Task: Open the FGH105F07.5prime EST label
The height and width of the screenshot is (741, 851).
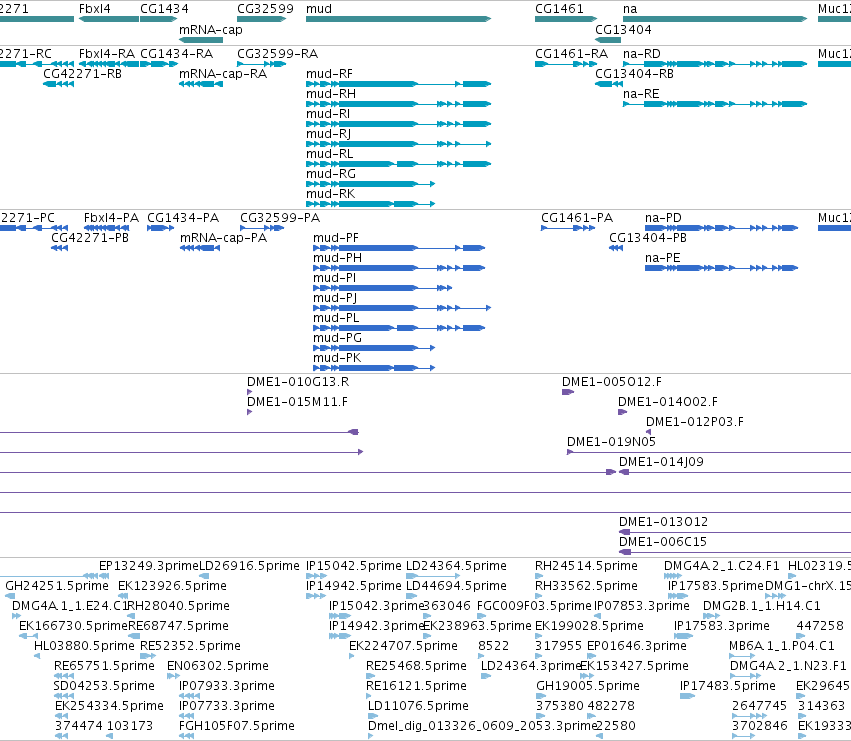Action: coord(237,726)
